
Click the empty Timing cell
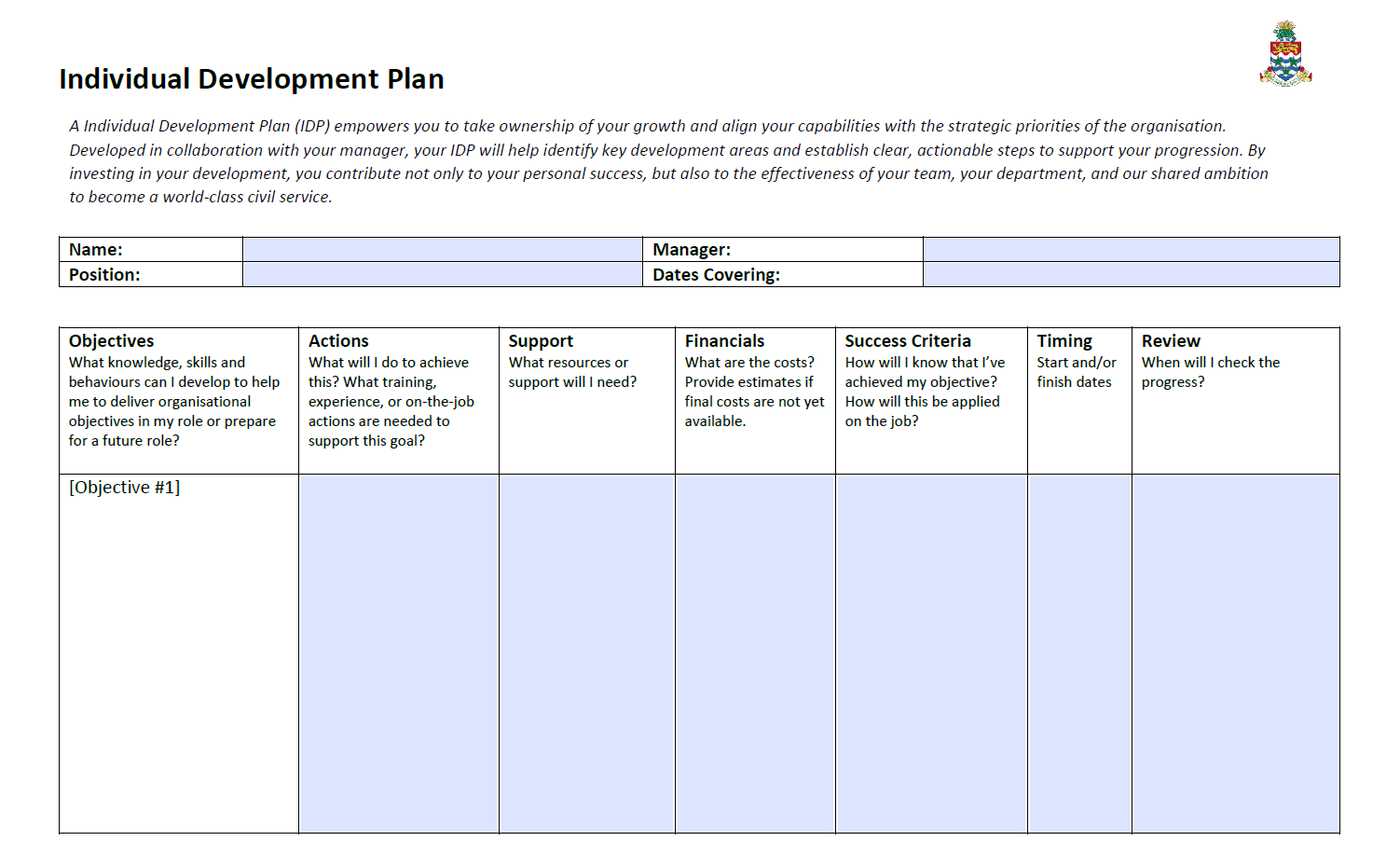(x=1079, y=653)
